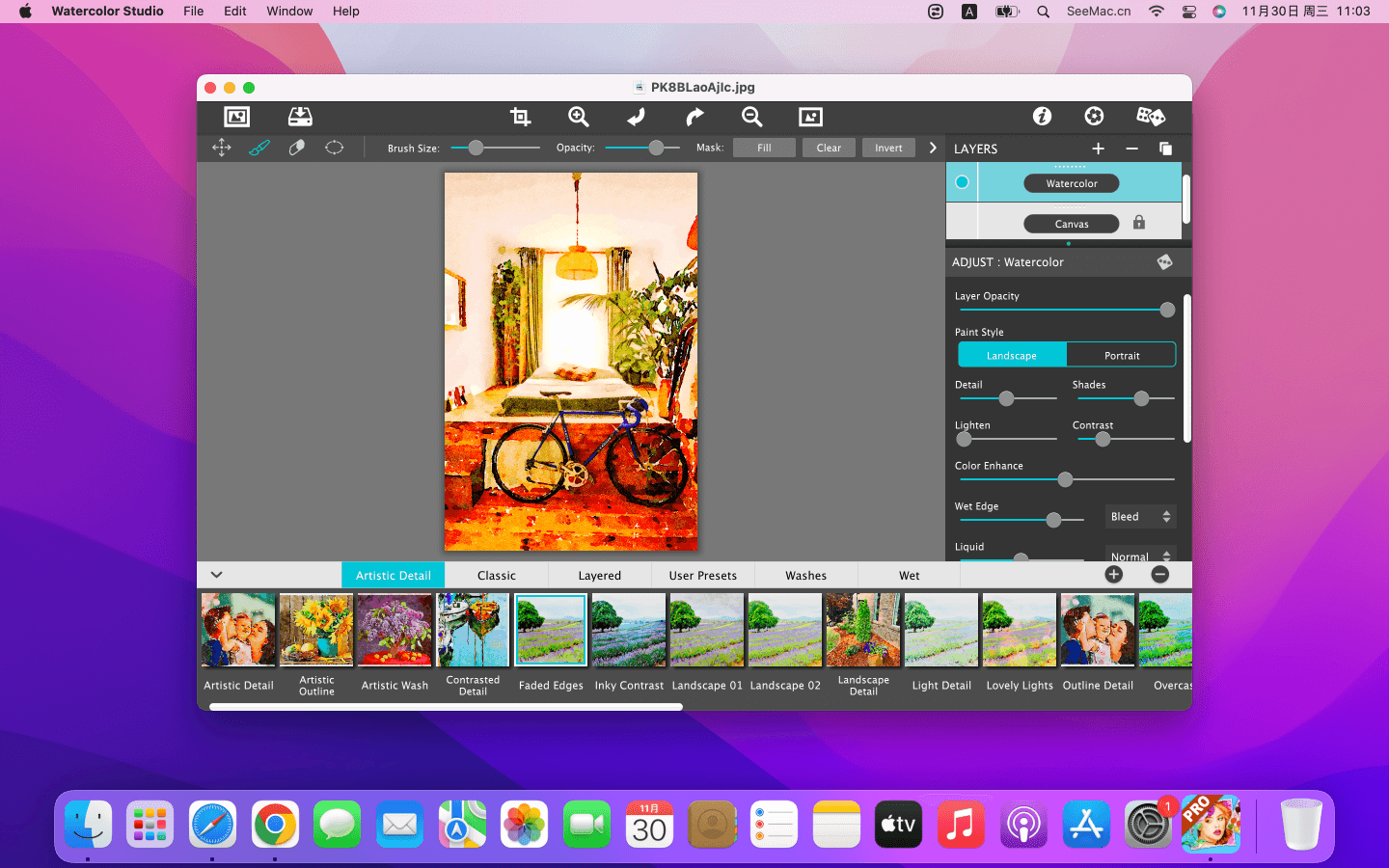The height and width of the screenshot is (868, 1389).
Task: Switch to the Washes preset tab
Action: 805,576
